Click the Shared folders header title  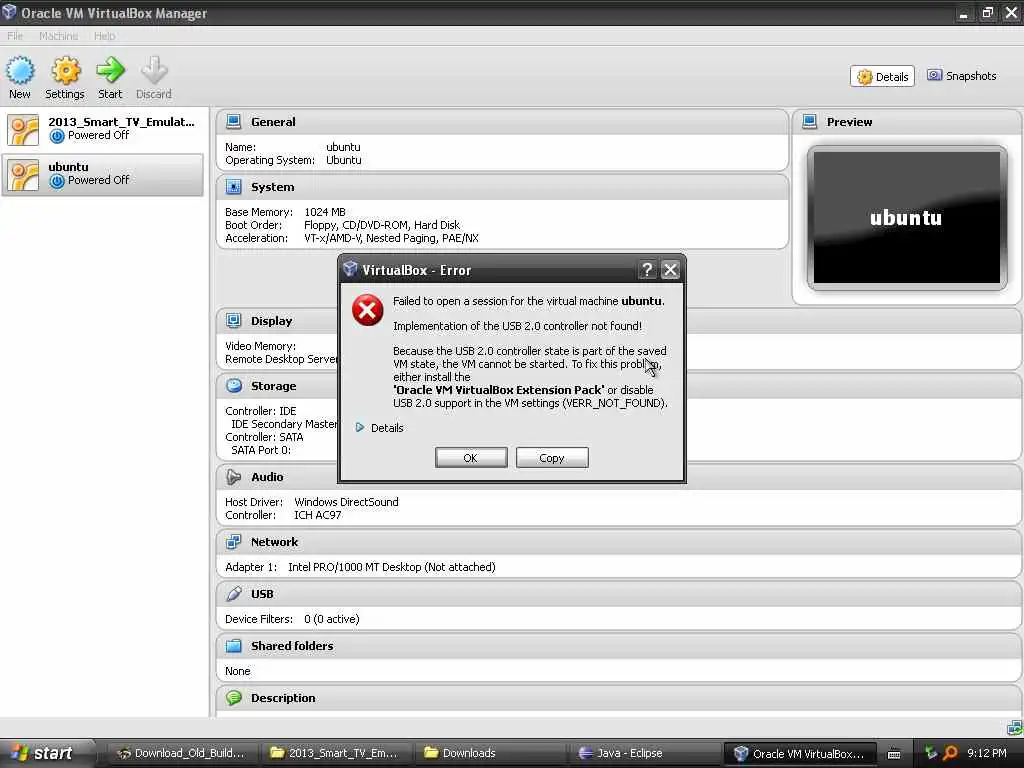point(292,646)
